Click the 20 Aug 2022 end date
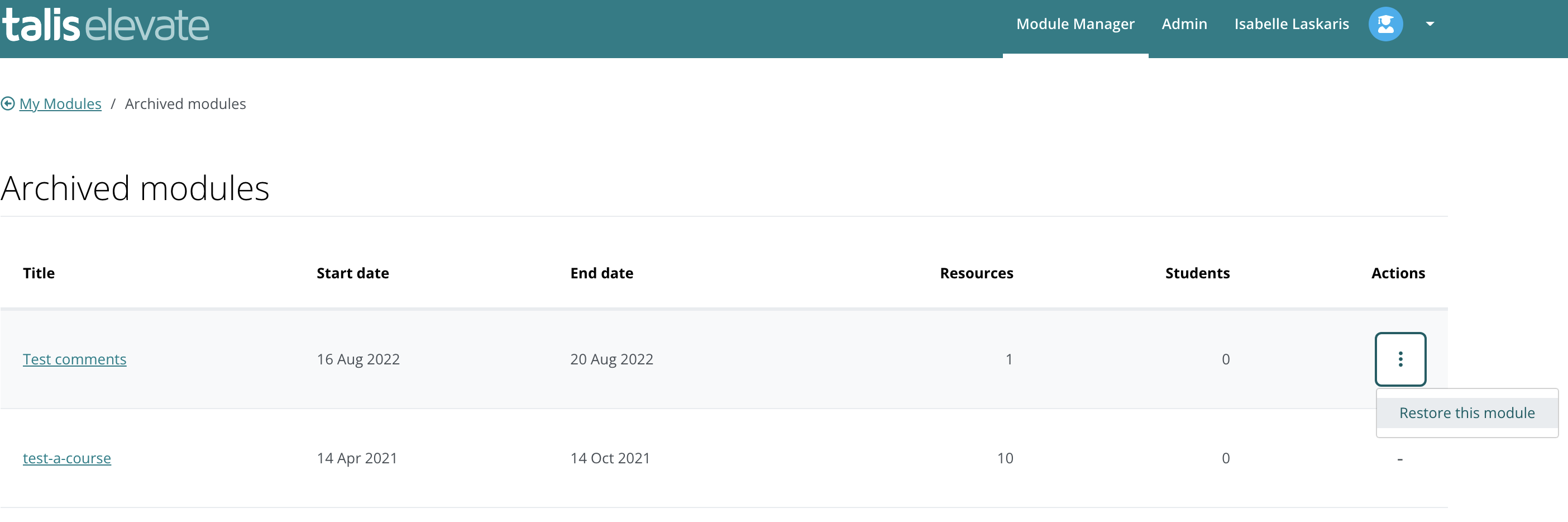This screenshot has width=1568, height=522. pyautogui.click(x=611, y=359)
